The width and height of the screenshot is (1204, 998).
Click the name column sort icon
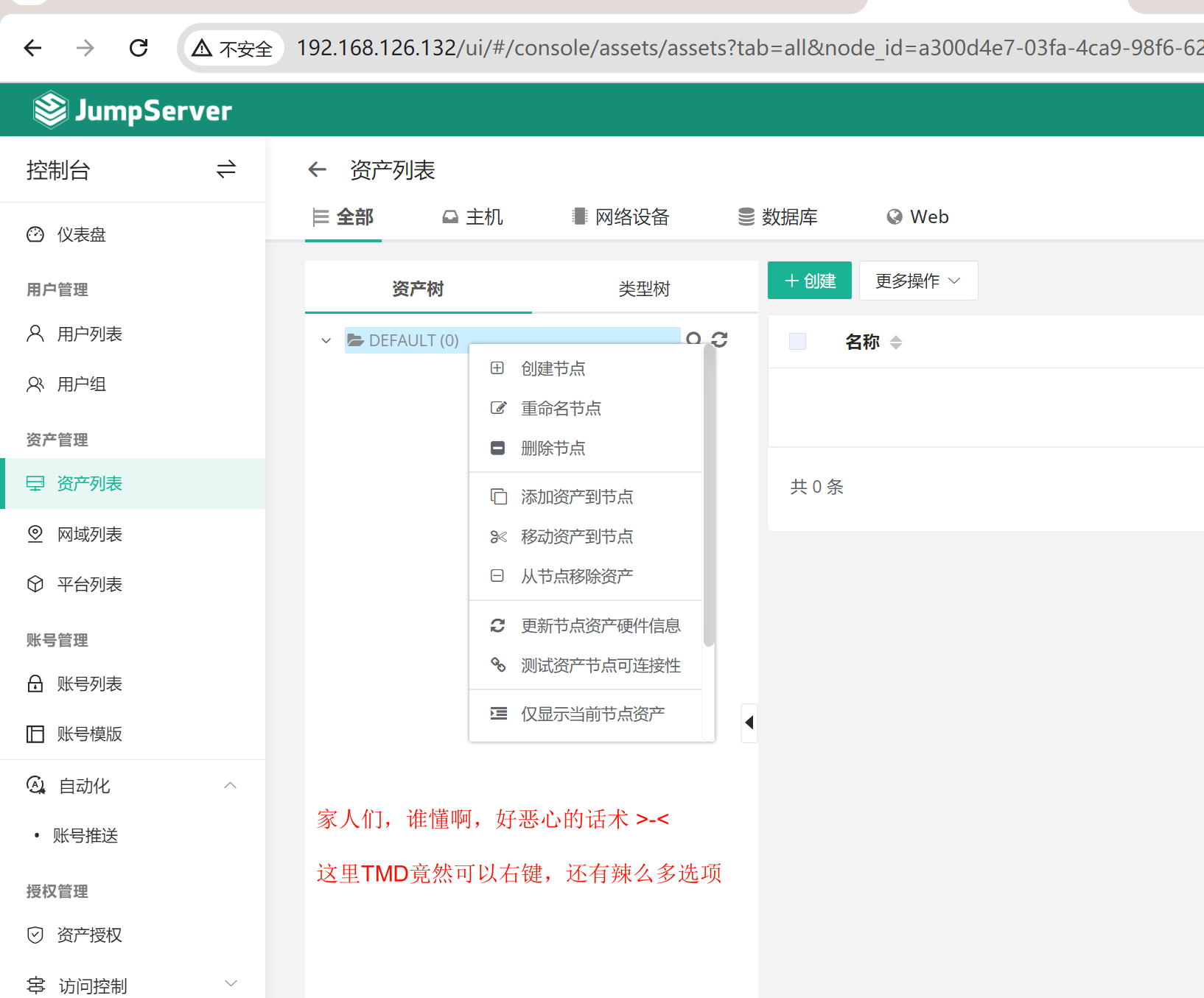(896, 342)
